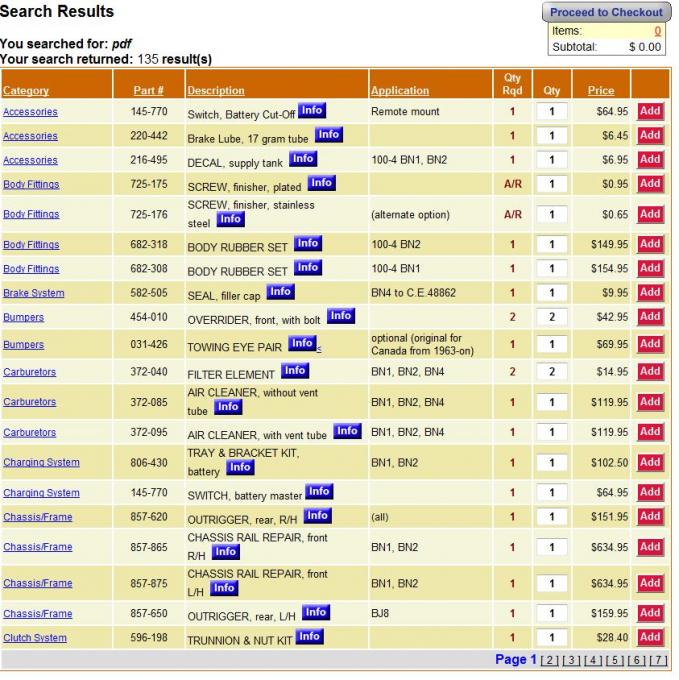Viewport: 679px width, 680px height.
Task: Open the Brake System category link
Action: (x=33, y=293)
